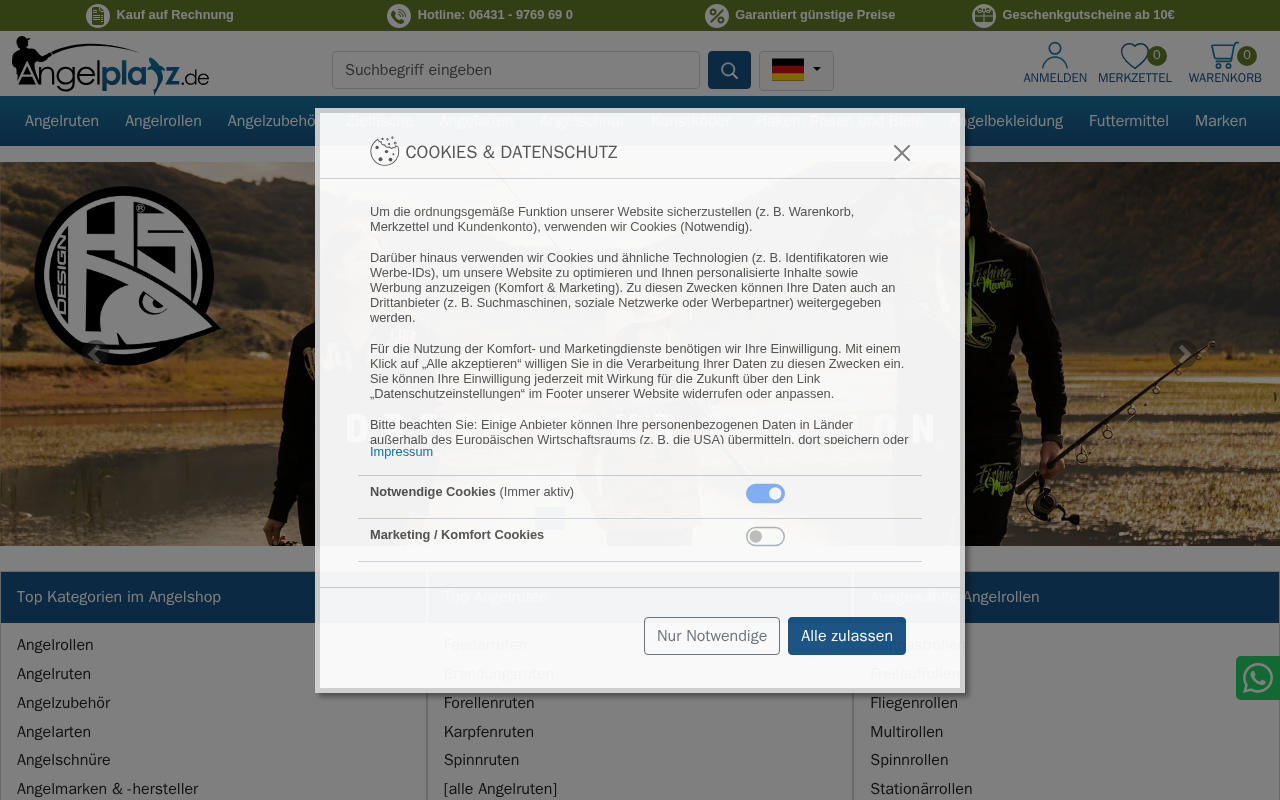Screen dimensions: 1280x800
Task: Open the Angelruten menu
Action: coord(62,121)
